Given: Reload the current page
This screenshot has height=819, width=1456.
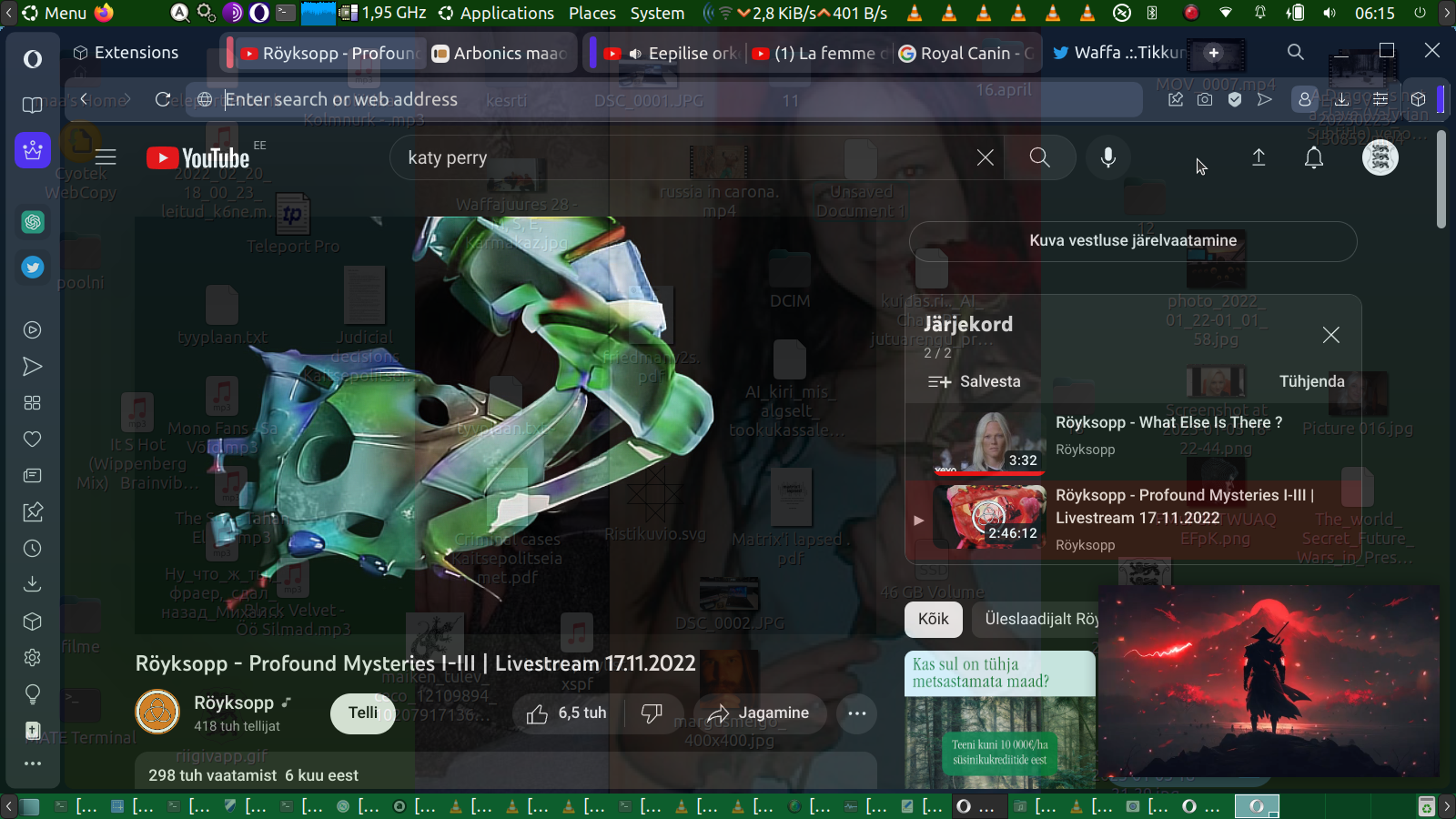Looking at the screenshot, I should [163, 99].
